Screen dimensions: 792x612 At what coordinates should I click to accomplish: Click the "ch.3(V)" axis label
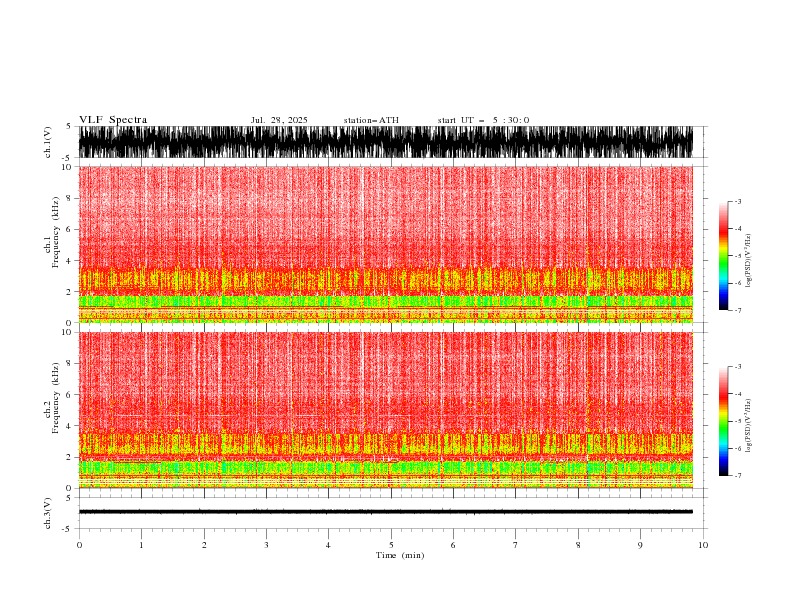tap(47, 513)
